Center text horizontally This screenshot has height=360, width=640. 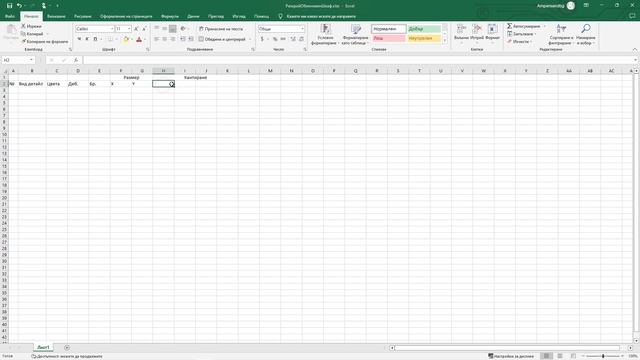click(164, 39)
